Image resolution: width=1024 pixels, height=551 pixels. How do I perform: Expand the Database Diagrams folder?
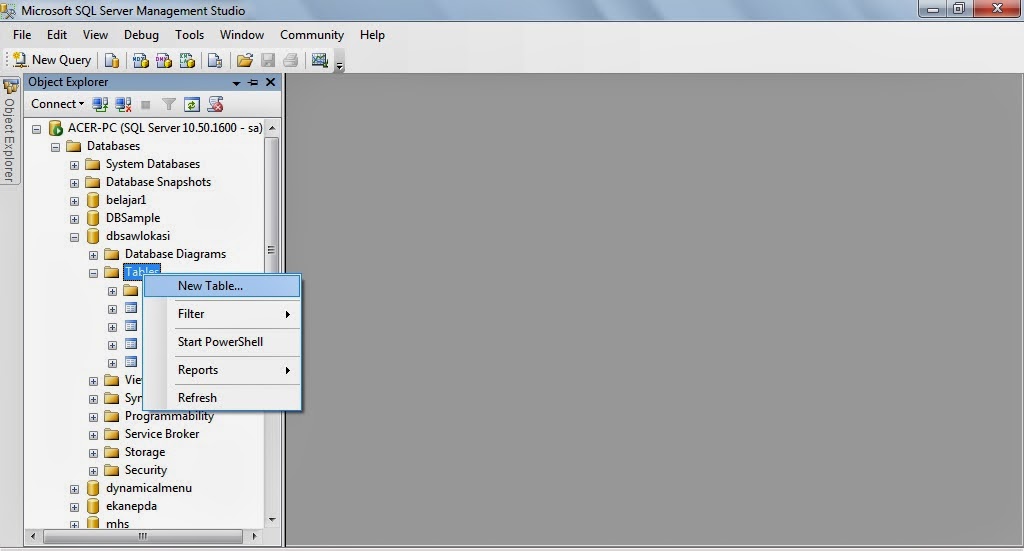tap(93, 255)
